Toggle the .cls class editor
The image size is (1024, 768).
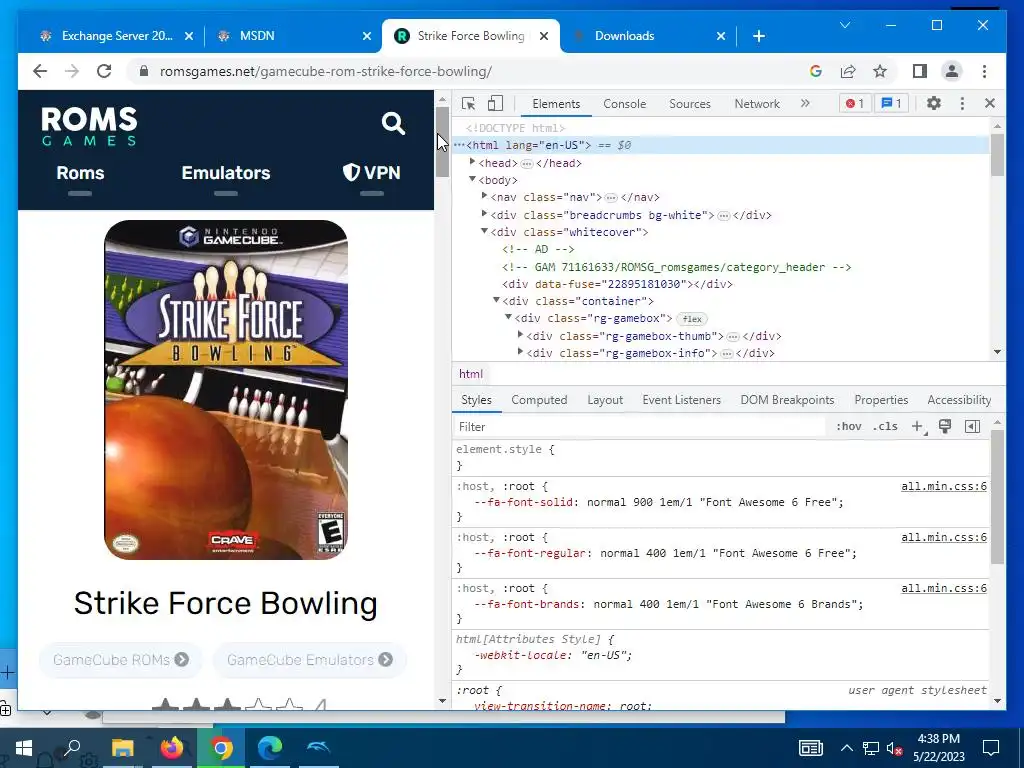tap(885, 426)
